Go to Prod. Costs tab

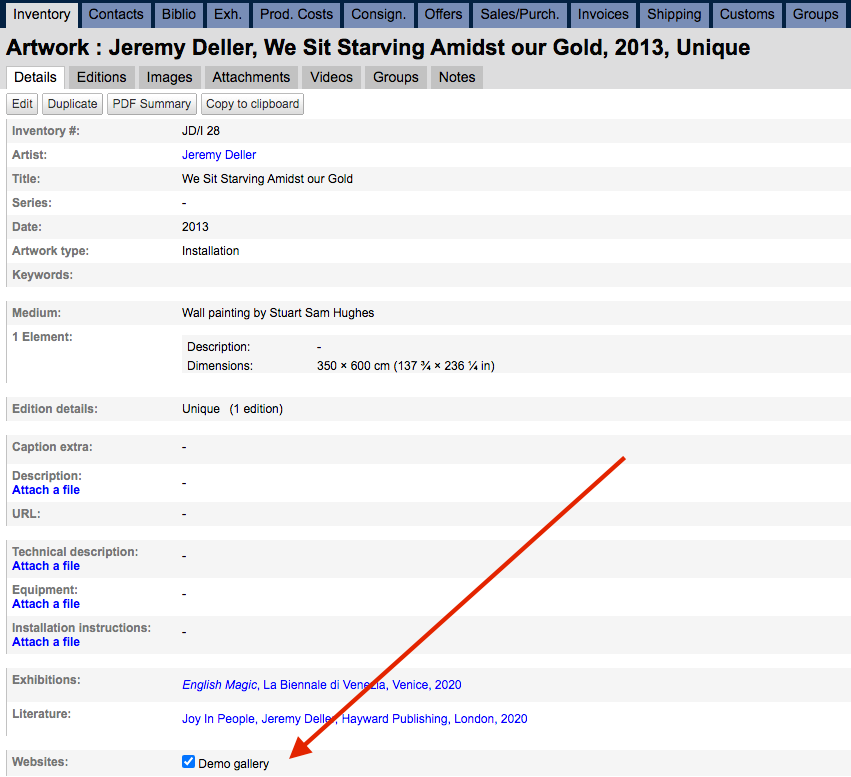[297, 14]
